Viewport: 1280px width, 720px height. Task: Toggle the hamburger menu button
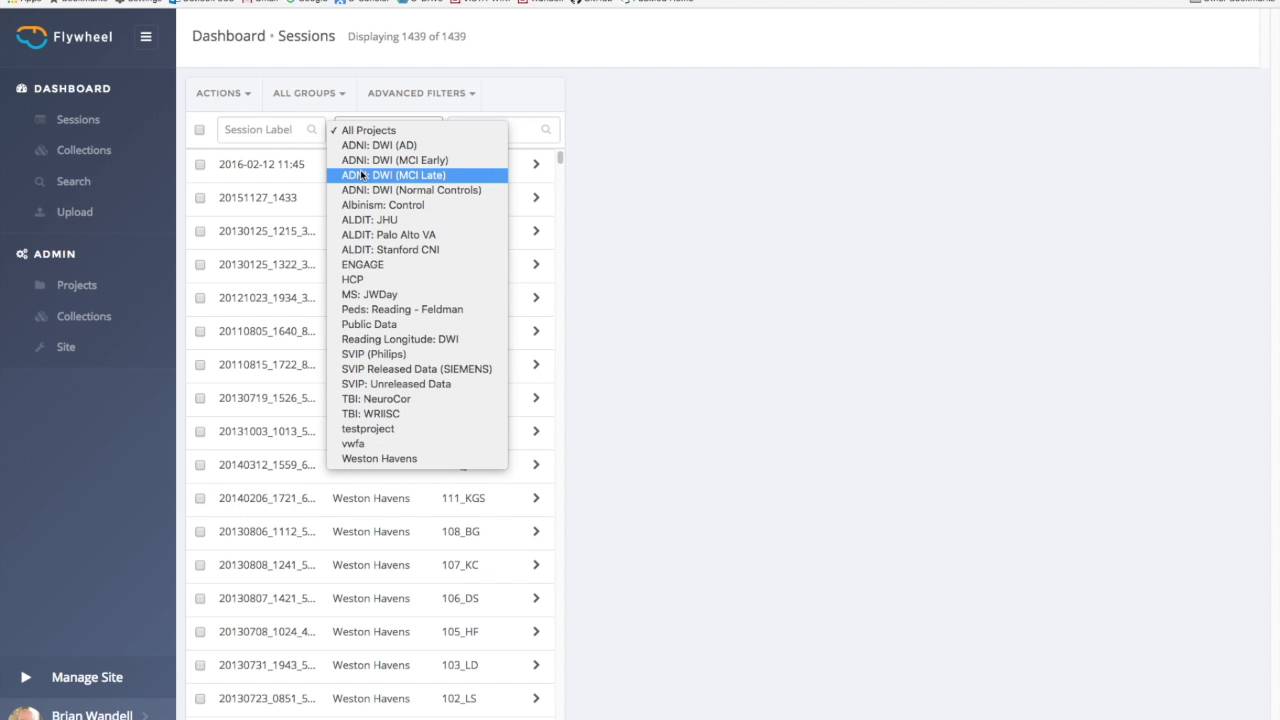tap(146, 37)
